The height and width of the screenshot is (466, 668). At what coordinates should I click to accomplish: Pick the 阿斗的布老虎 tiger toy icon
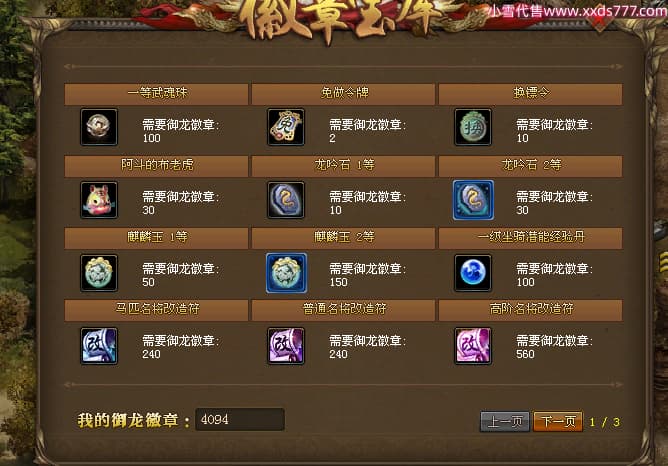[x=99, y=200]
